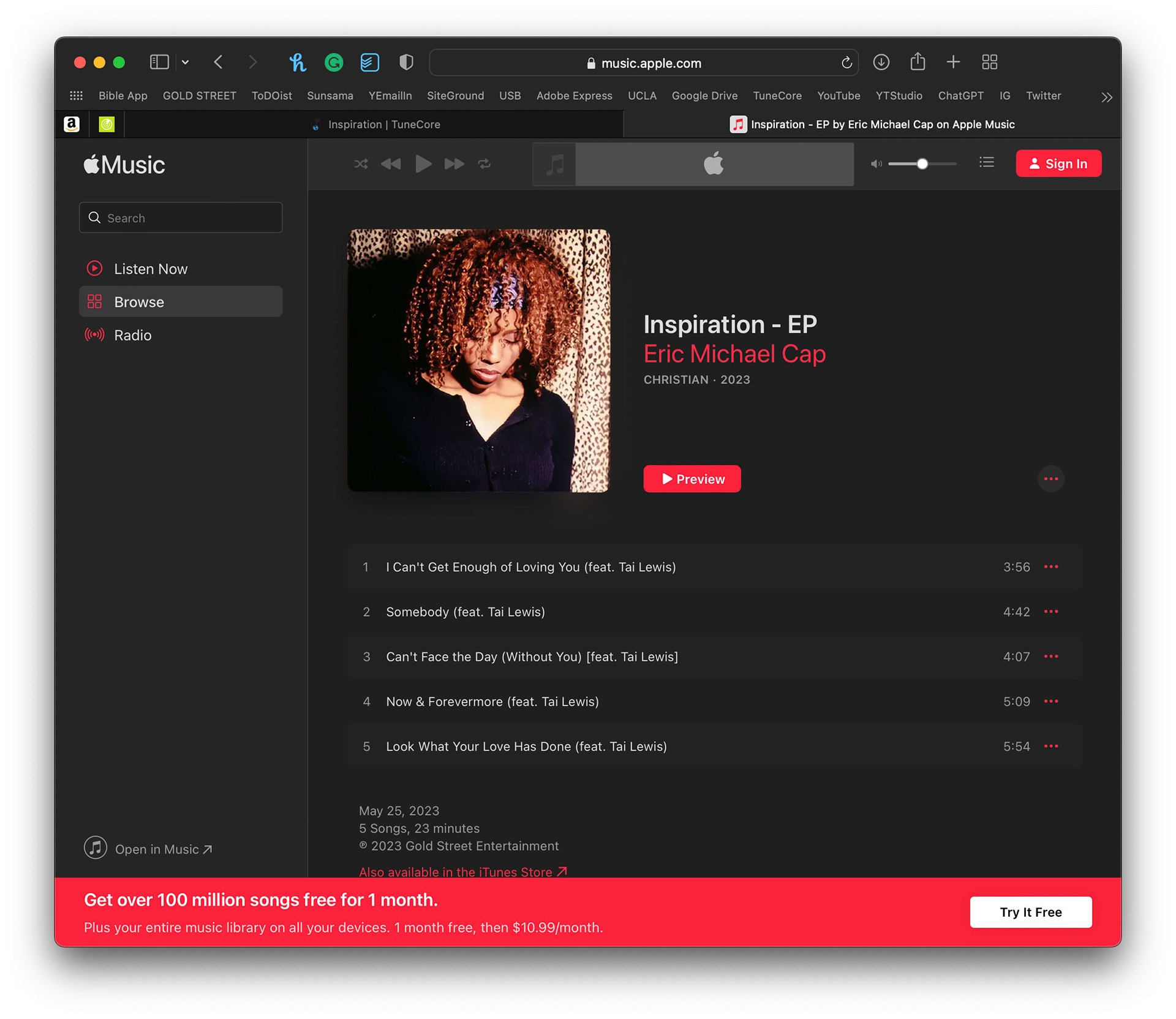Switch to the Inspiration | TuneCore tab
Viewport: 1176px width, 1019px height.
(x=383, y=125)
